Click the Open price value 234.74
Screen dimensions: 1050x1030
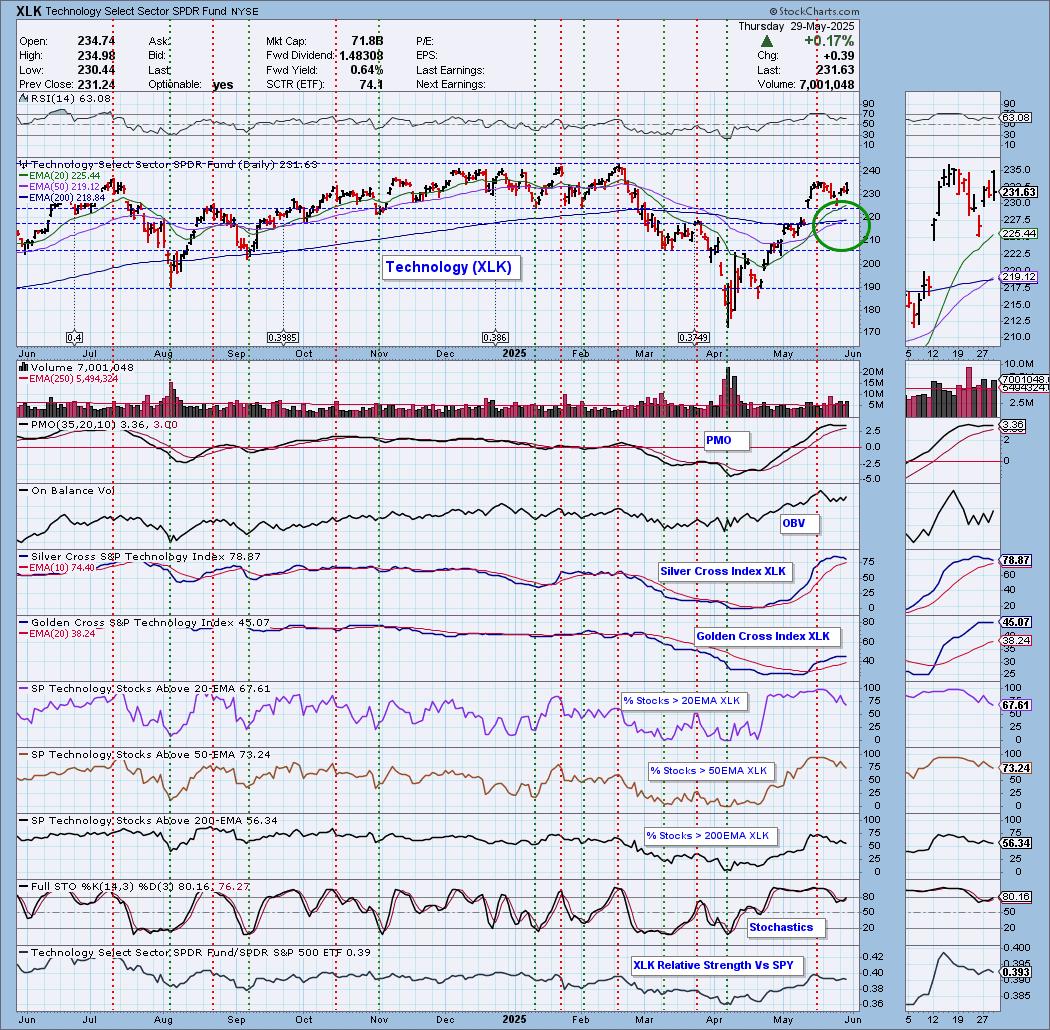pyautogui.click(x=96, y=41)
